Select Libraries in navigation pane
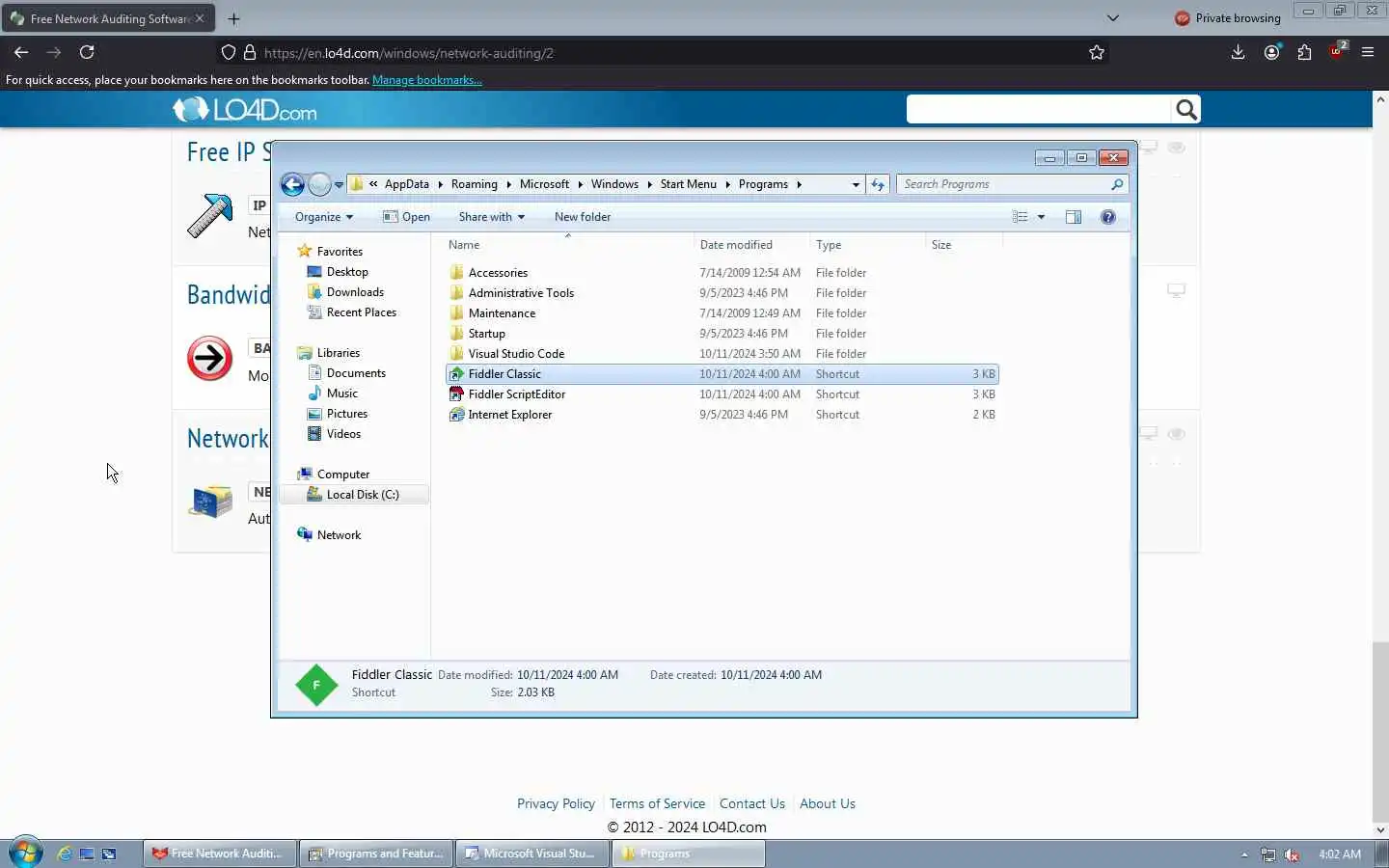The width and height of the screenshot is (1389, 868). coord(338,353)
